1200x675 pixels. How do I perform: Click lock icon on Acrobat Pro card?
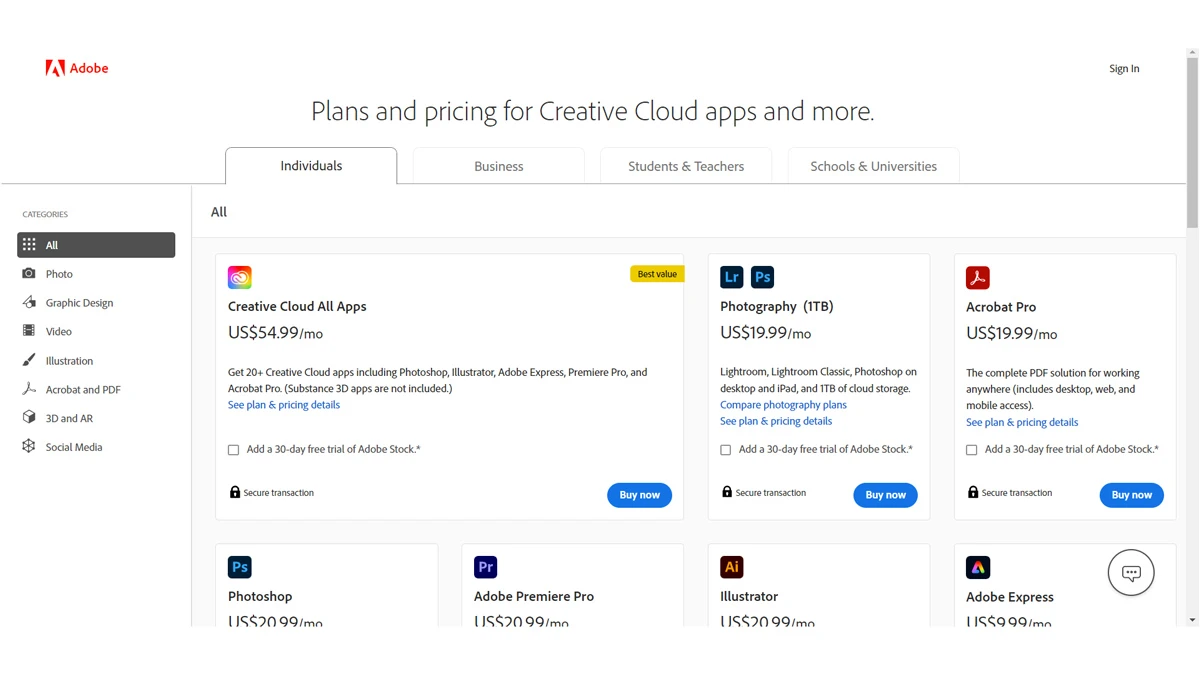tap(973, 492)
